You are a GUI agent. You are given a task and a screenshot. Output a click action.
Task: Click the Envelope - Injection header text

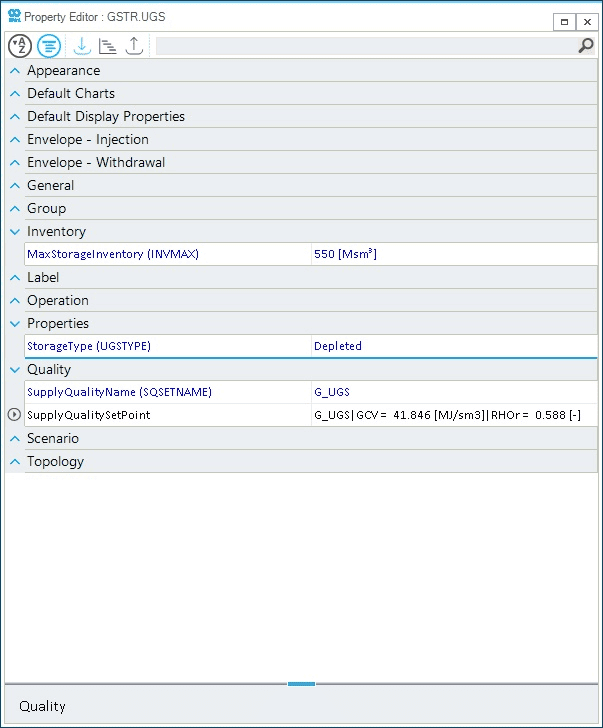coord(88,139)
